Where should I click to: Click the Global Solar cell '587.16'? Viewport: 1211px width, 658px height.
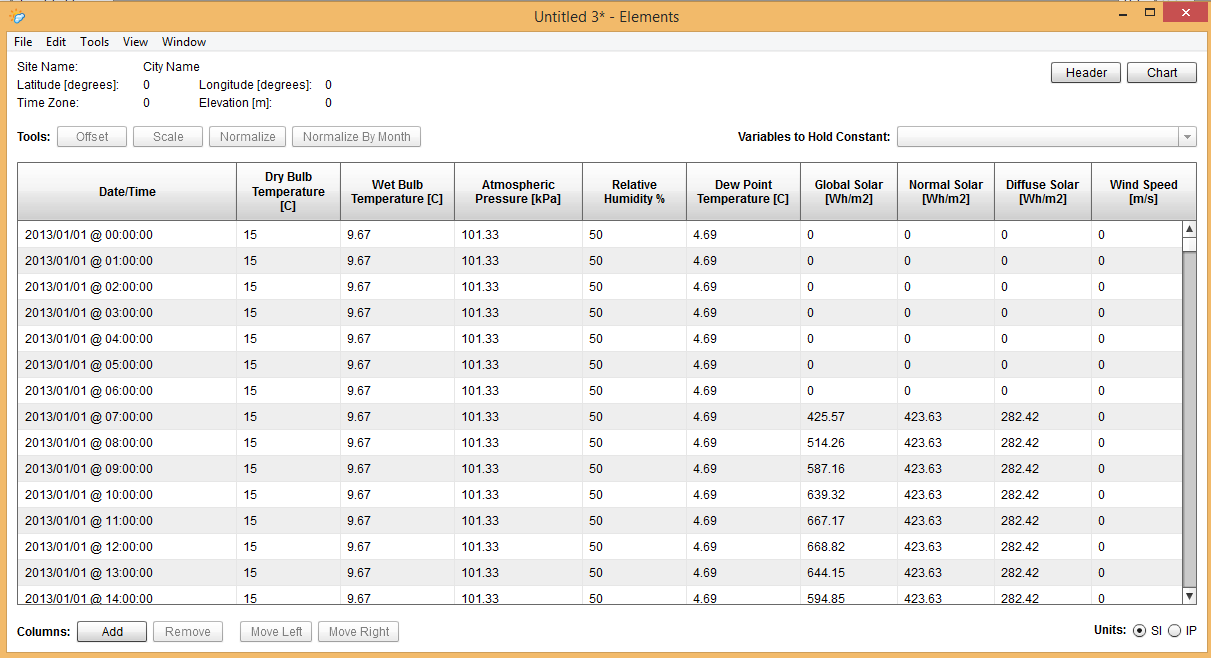pos(849,469)
